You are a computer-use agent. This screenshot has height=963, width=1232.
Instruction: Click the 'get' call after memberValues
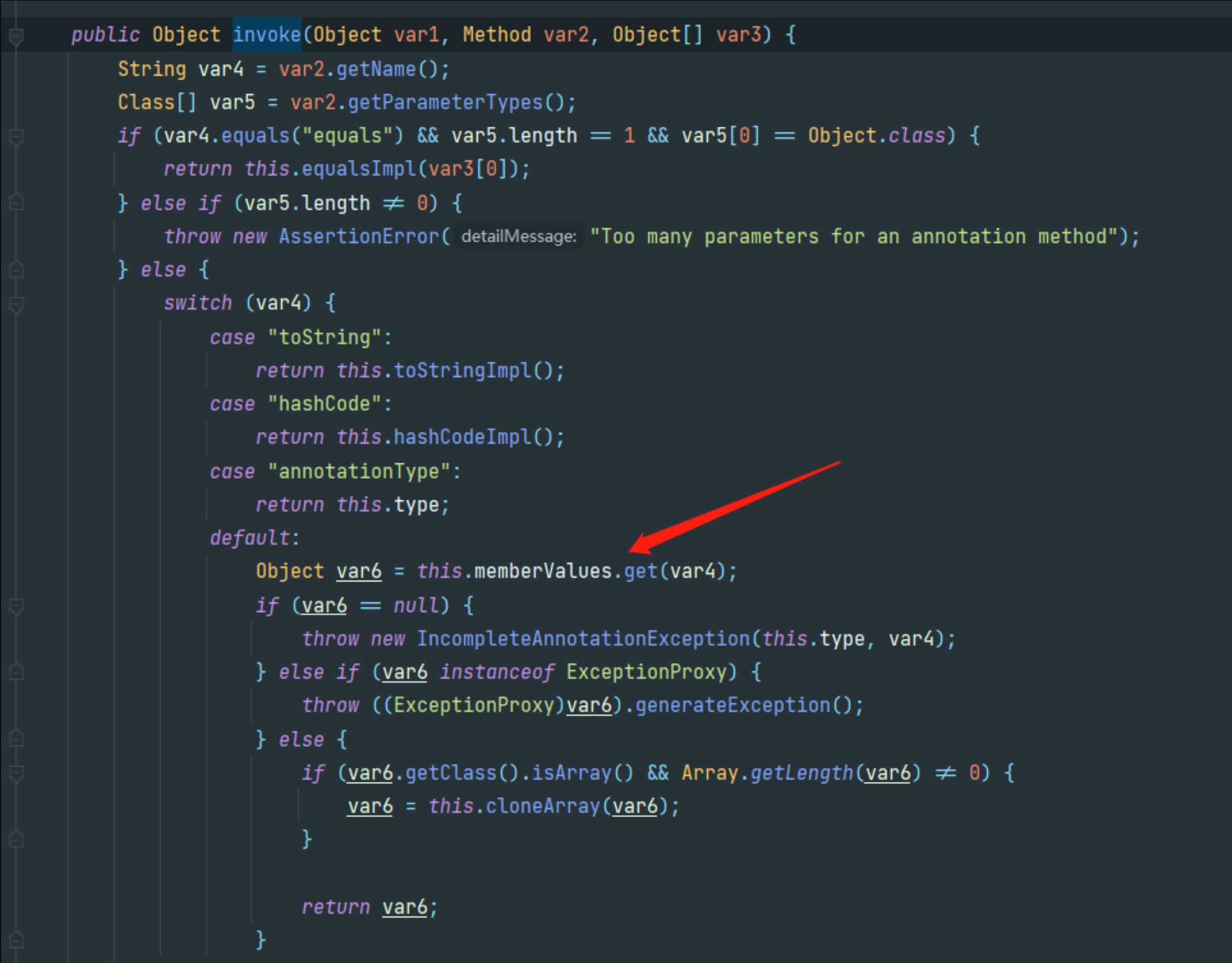[641, 571]
